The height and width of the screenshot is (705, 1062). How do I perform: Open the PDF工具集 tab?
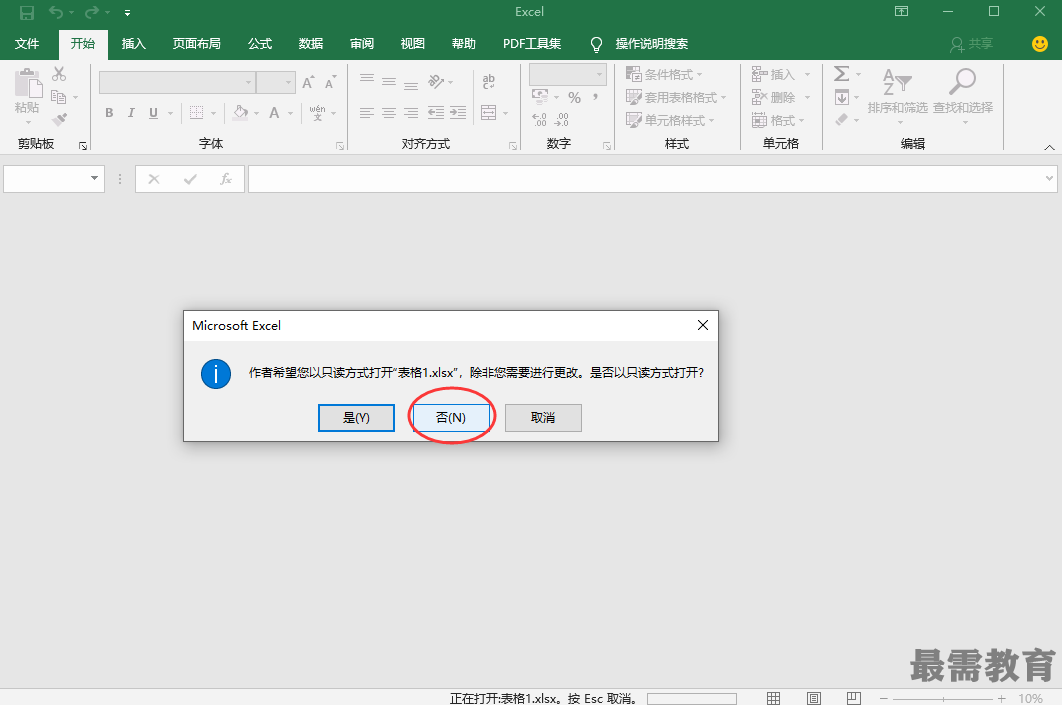tap(532, 44)
